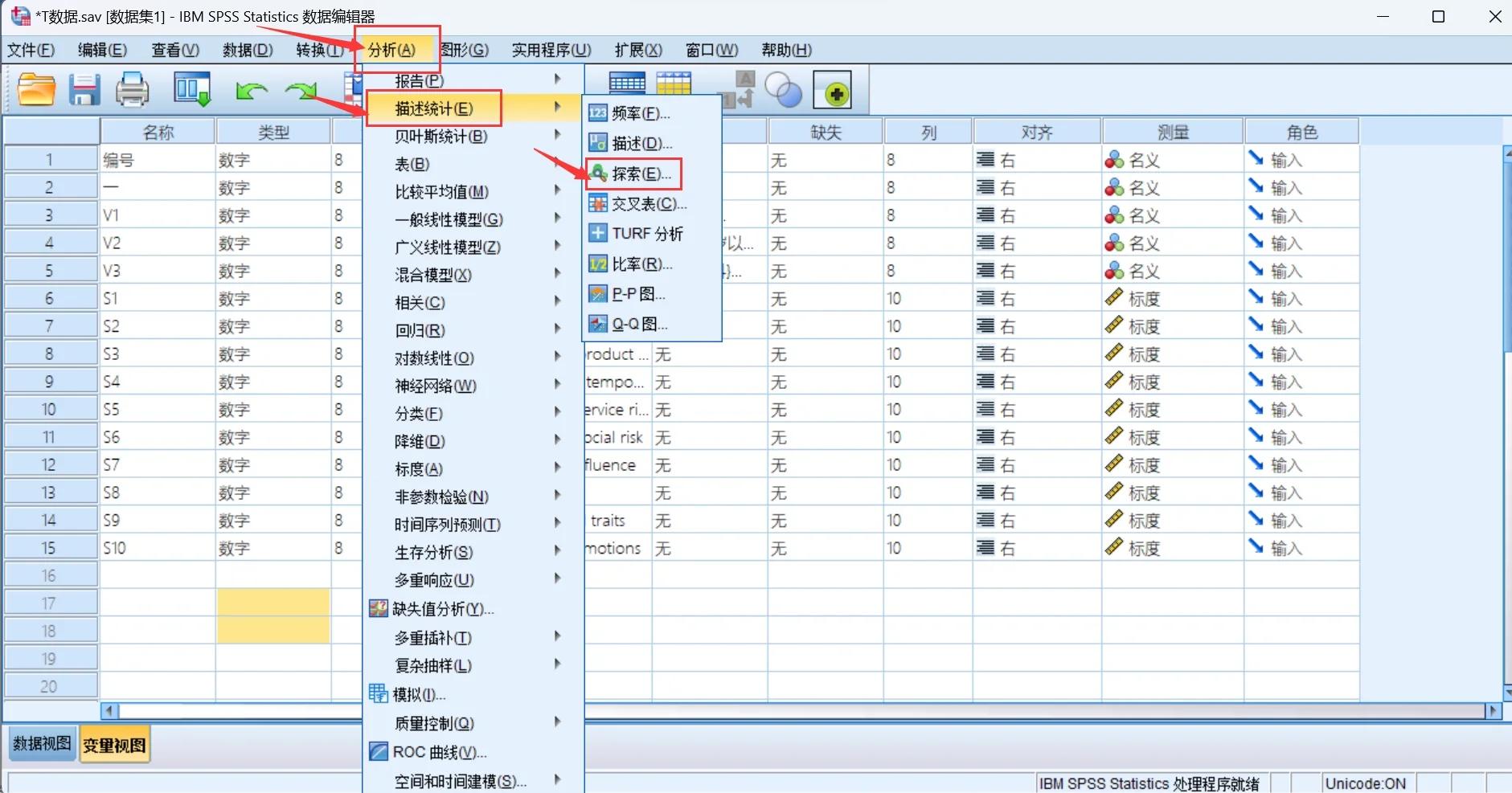Click input role icon in row 3

[1256, 215]
